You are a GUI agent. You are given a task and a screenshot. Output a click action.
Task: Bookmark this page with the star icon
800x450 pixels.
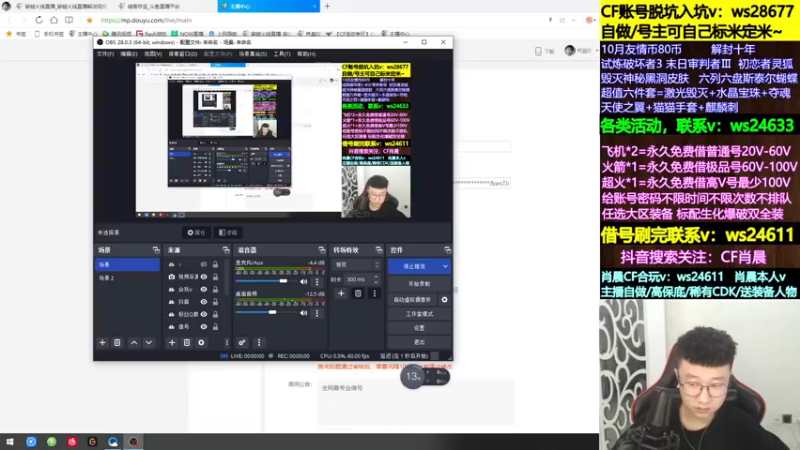(x=90, y=20)
